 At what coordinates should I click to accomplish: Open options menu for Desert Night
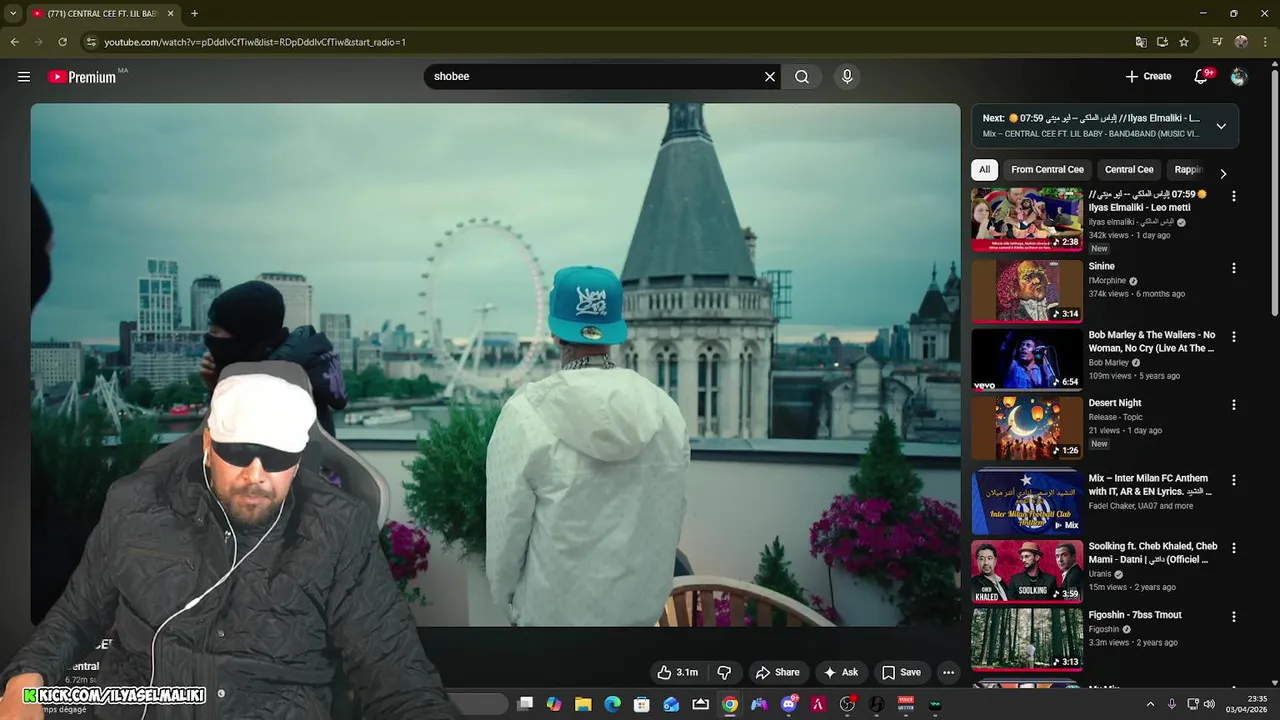[x=1233, y=405]
